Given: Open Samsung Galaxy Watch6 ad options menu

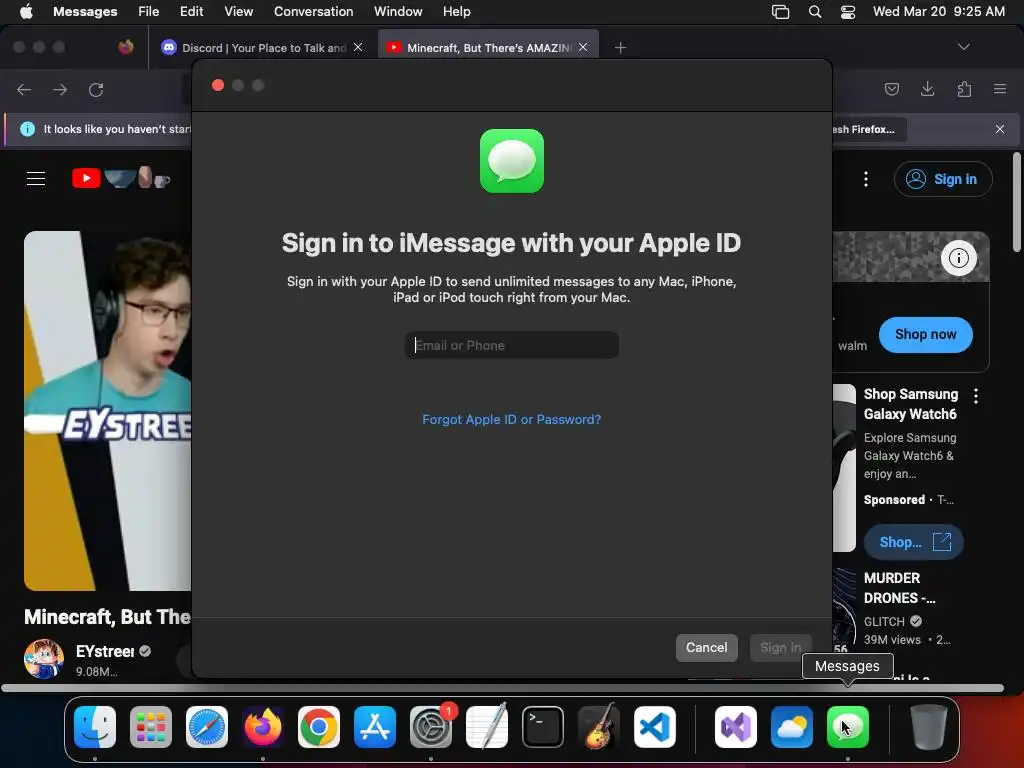Looking at the screenshot, I should click(x=976, y=395).
